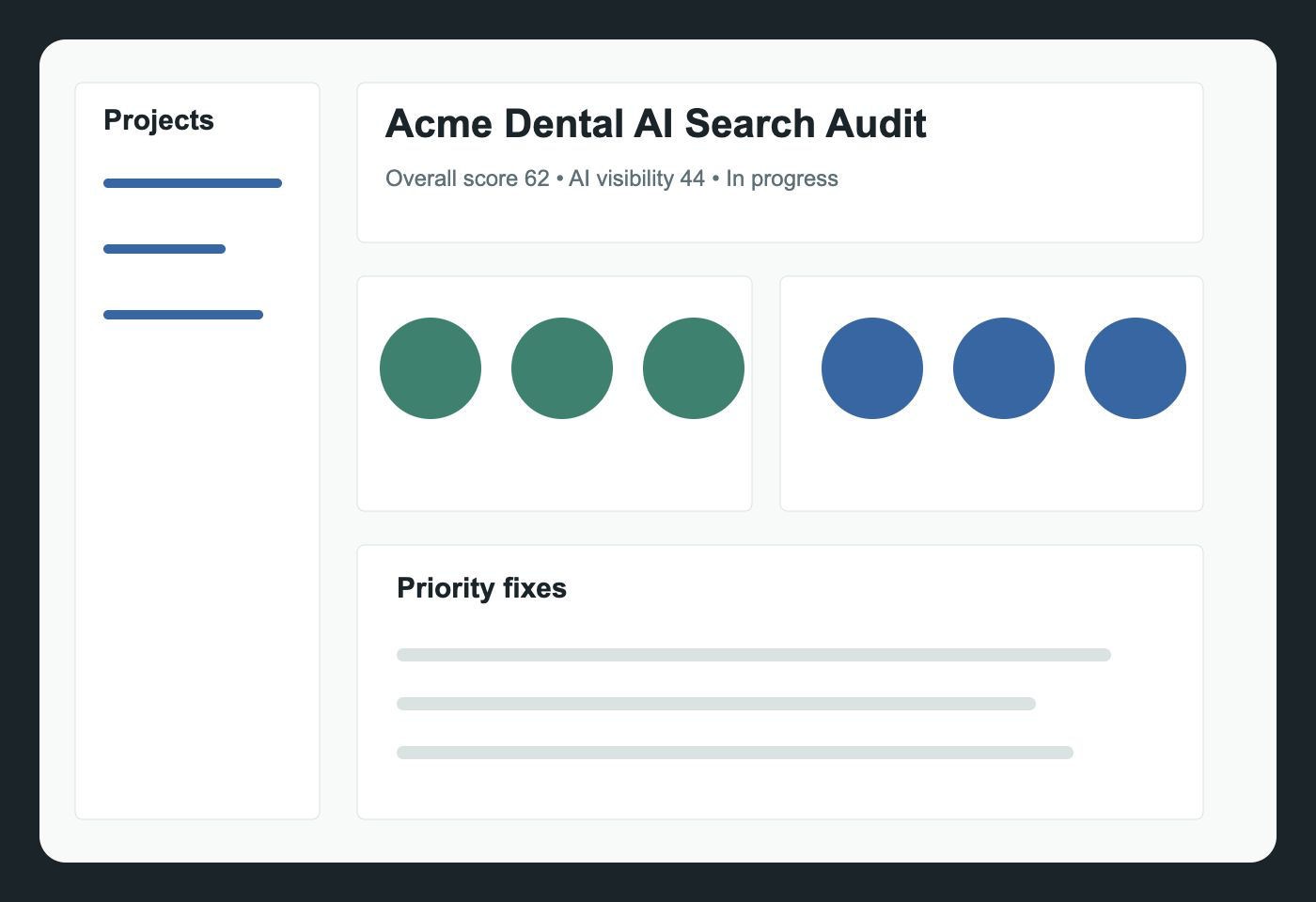Select the middle blue circle

click(x=1004, y=368)
